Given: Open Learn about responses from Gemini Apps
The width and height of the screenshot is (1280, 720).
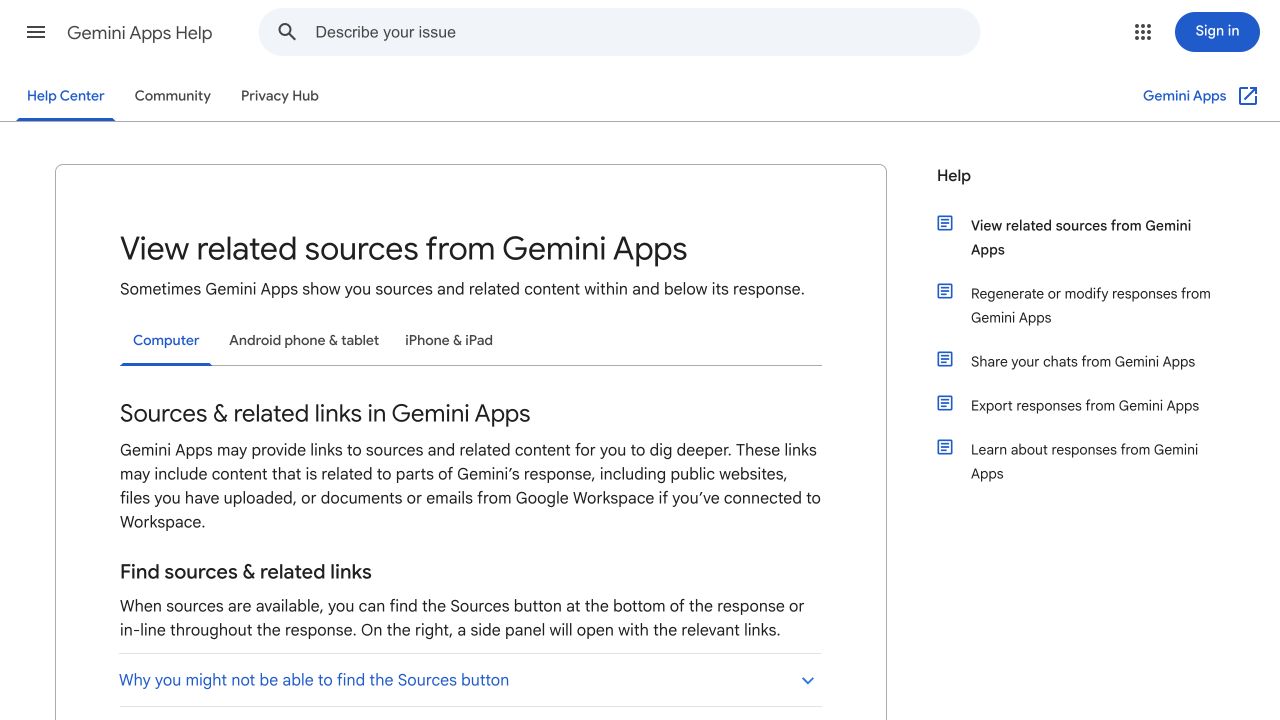Looking at the screenshot, I should [1084, 461].
